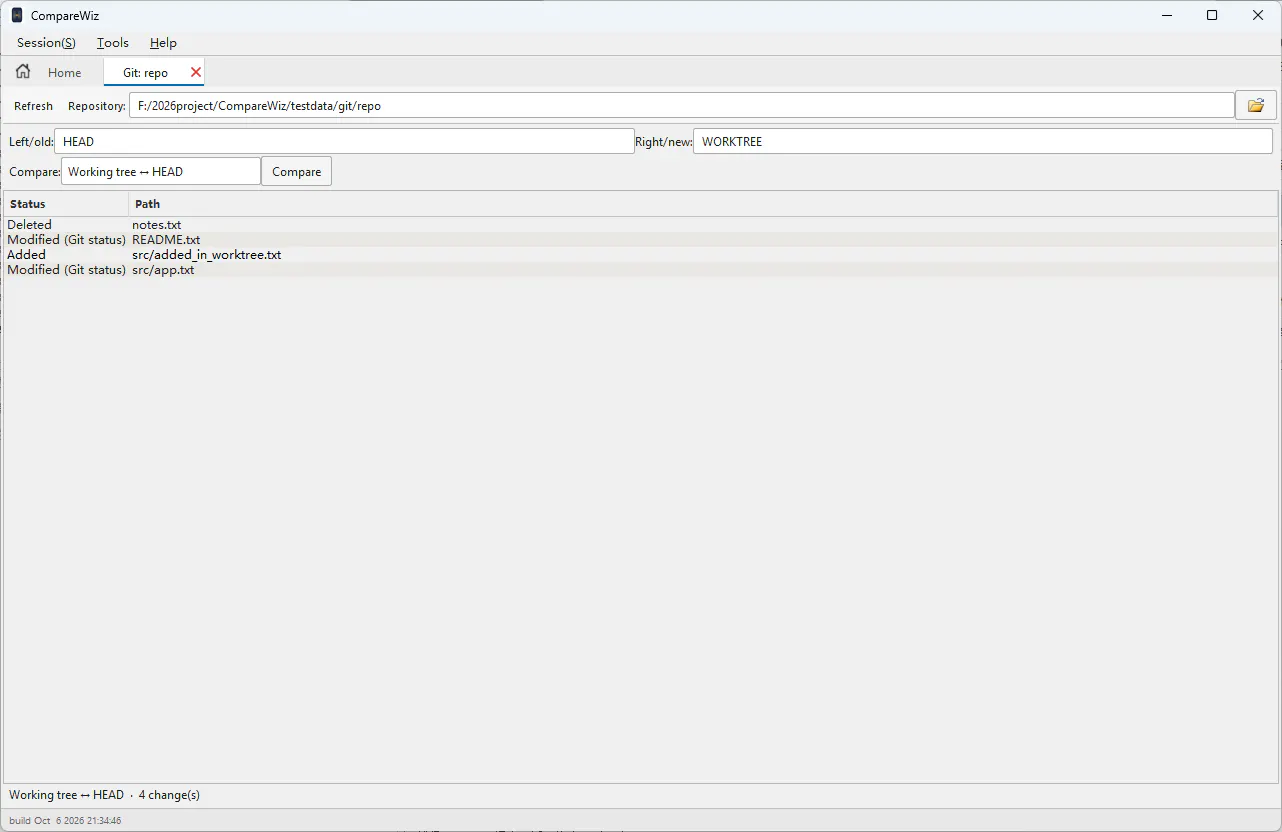Click the Compare button

(x=297, y=172)
